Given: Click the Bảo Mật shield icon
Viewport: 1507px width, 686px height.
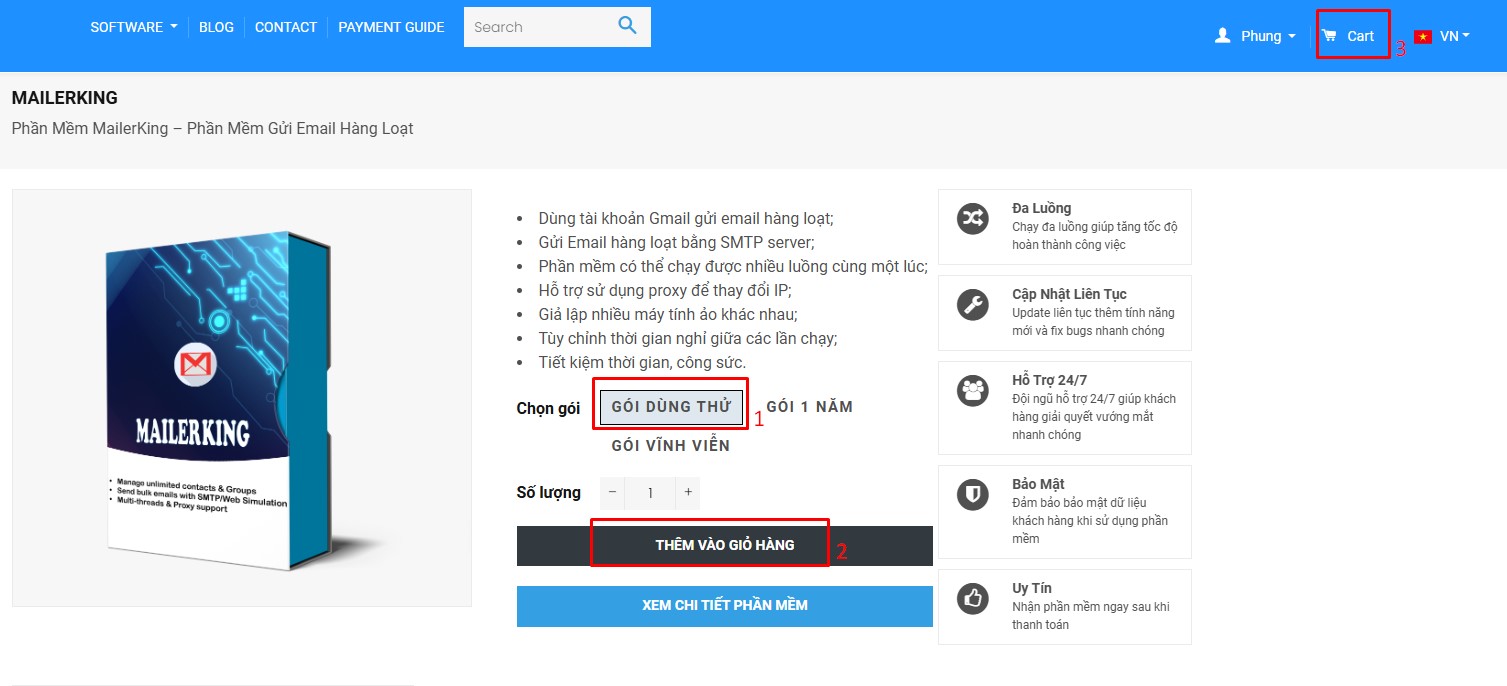Looking at the screenshot, I should click(972, 494).
